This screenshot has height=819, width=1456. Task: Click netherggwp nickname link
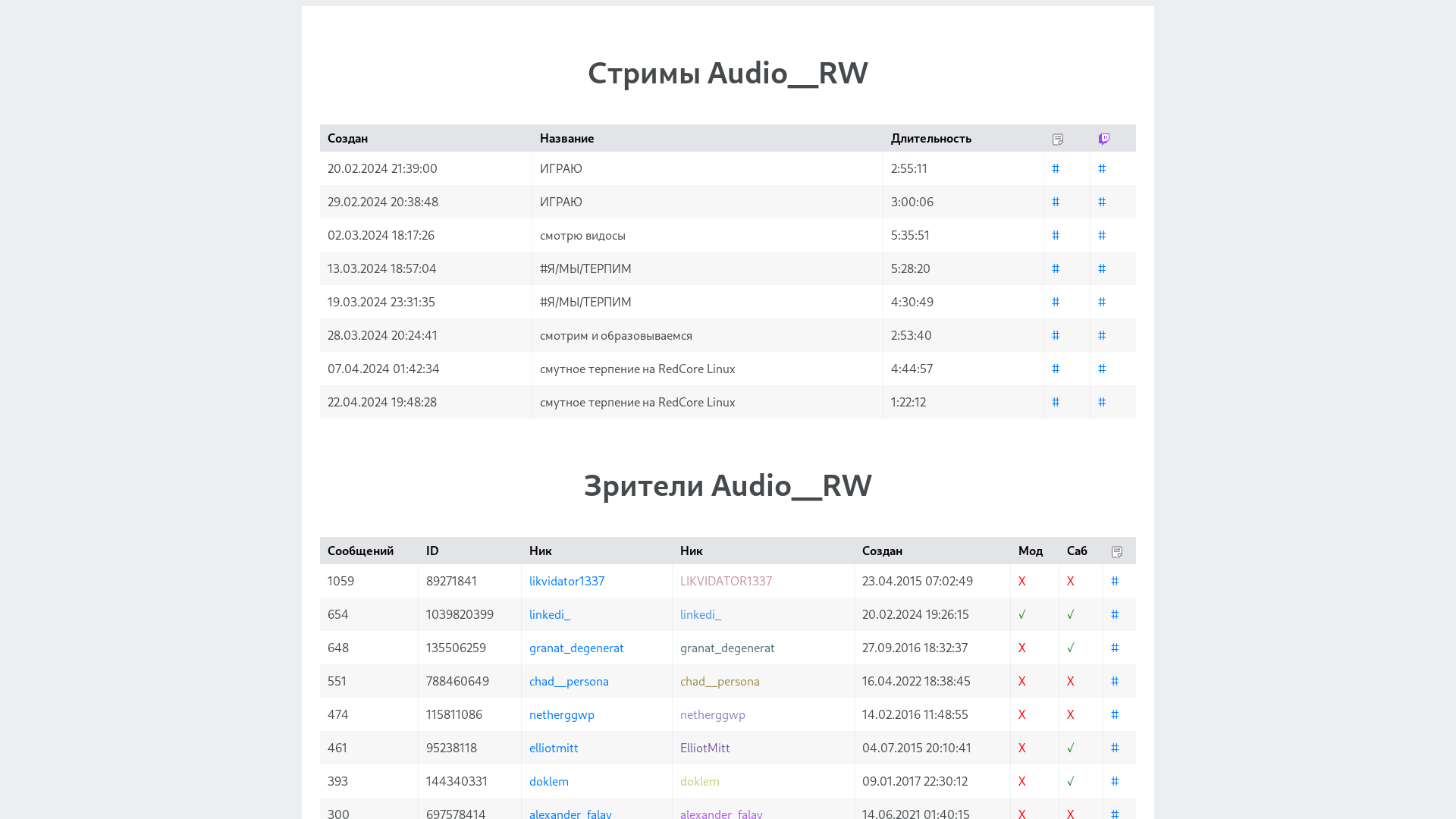click(x=561, y=714)
